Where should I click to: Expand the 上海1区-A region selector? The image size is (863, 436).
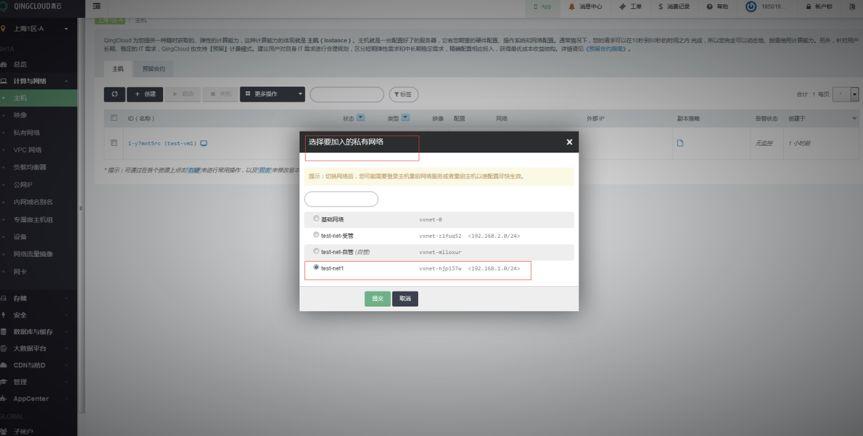click(38, 28)
